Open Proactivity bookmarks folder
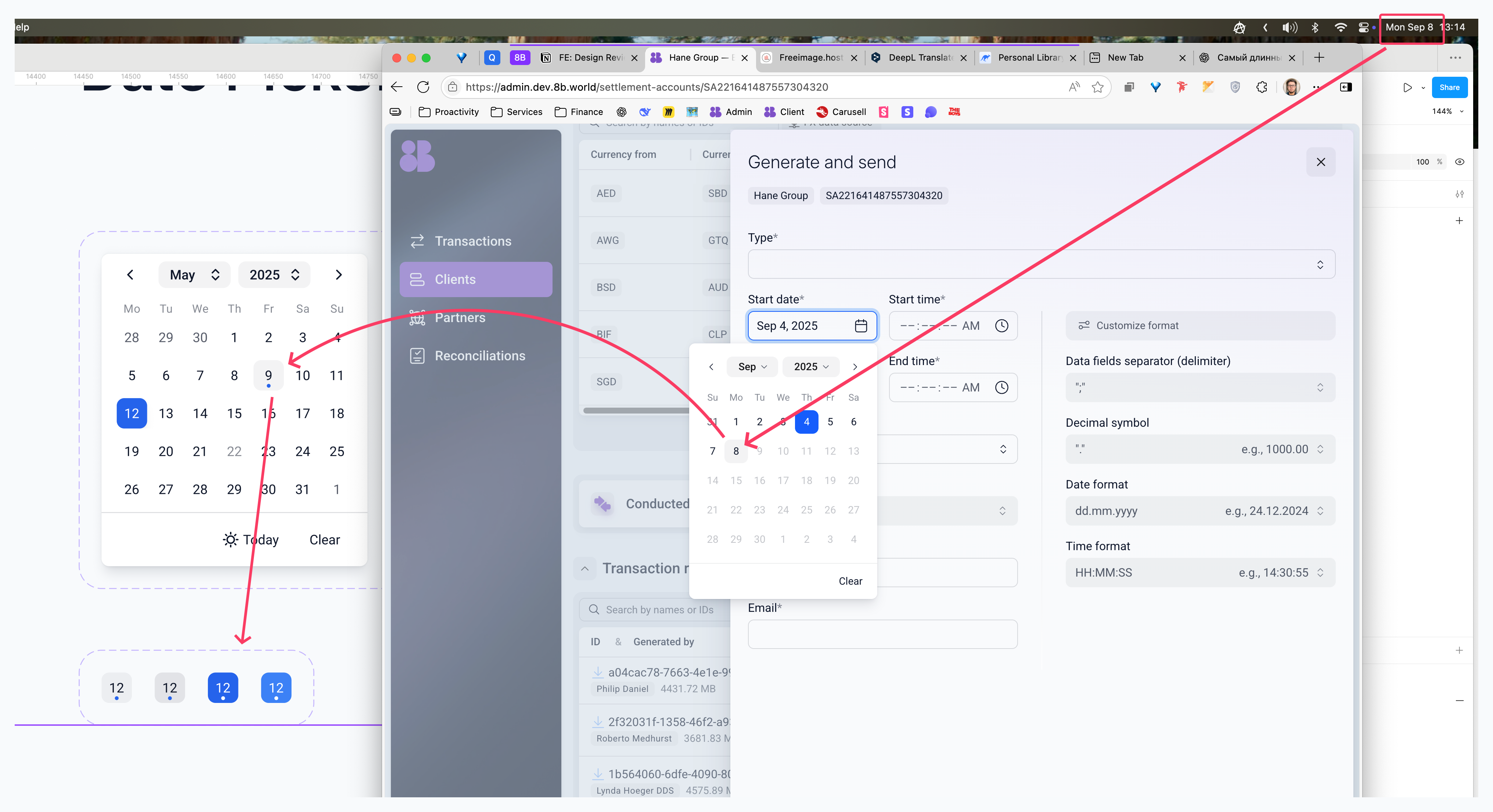 pyautogui.click(x=449, y=112)
